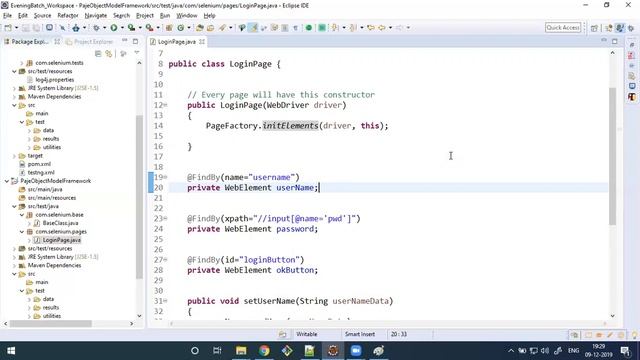Click the square green toolbar icon
The height and width of the screenshot is (360, 640).
click(322, 28)
